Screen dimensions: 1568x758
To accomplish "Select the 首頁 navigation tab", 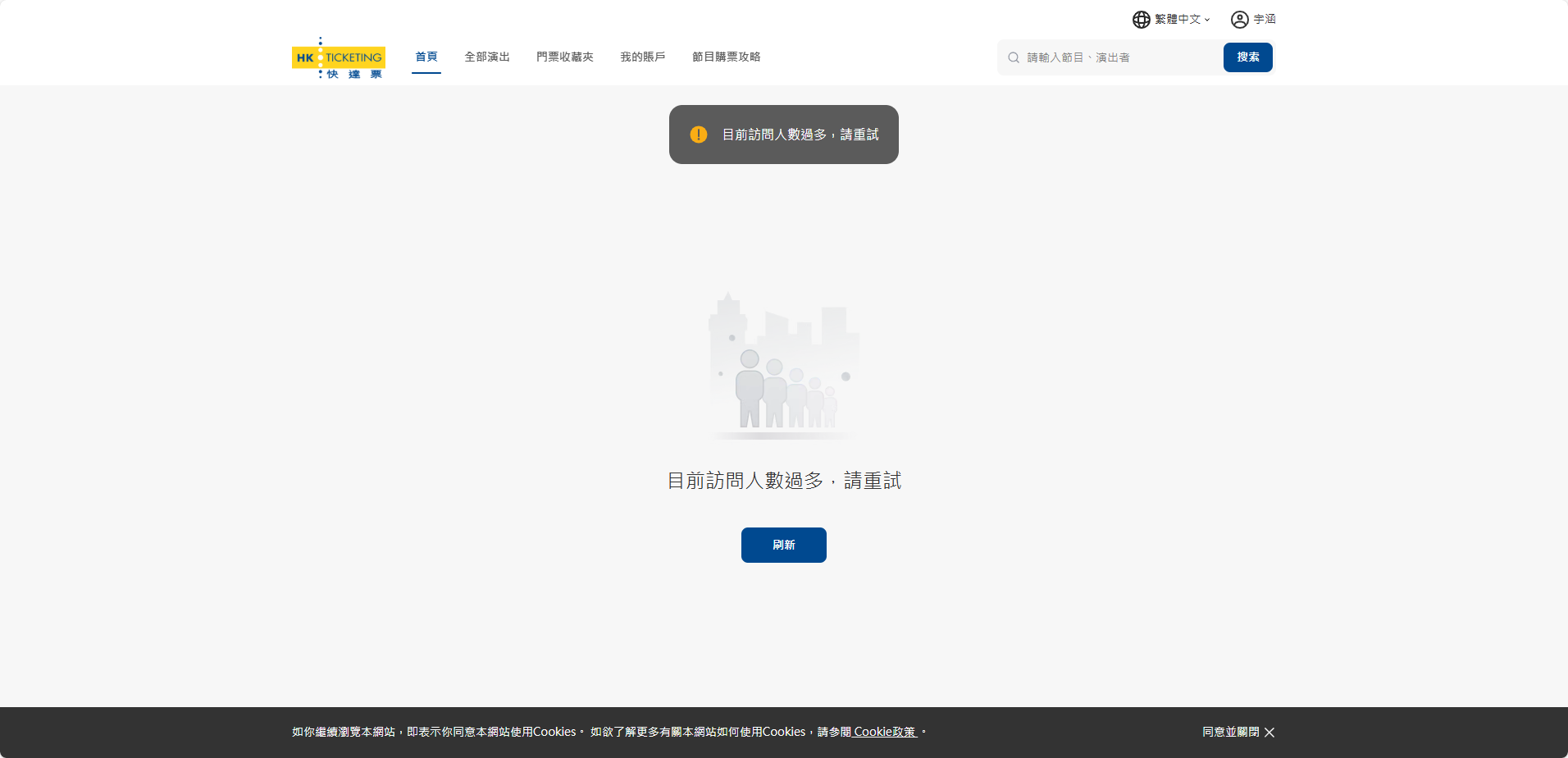I will click(x=426, y=57).
